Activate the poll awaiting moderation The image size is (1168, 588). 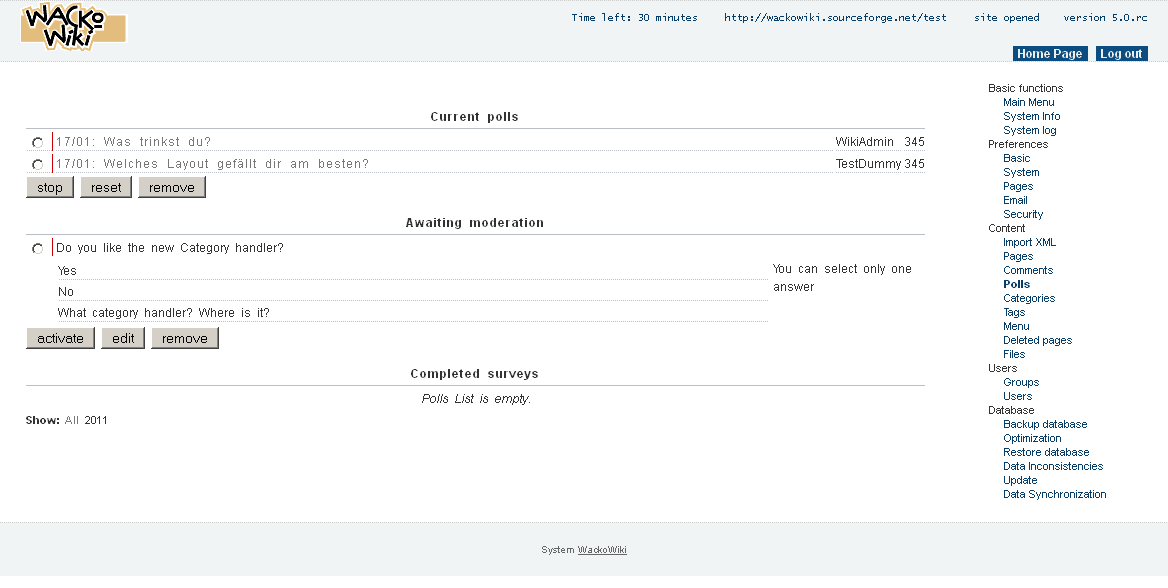pyautogui.click(x=60, y=339)
